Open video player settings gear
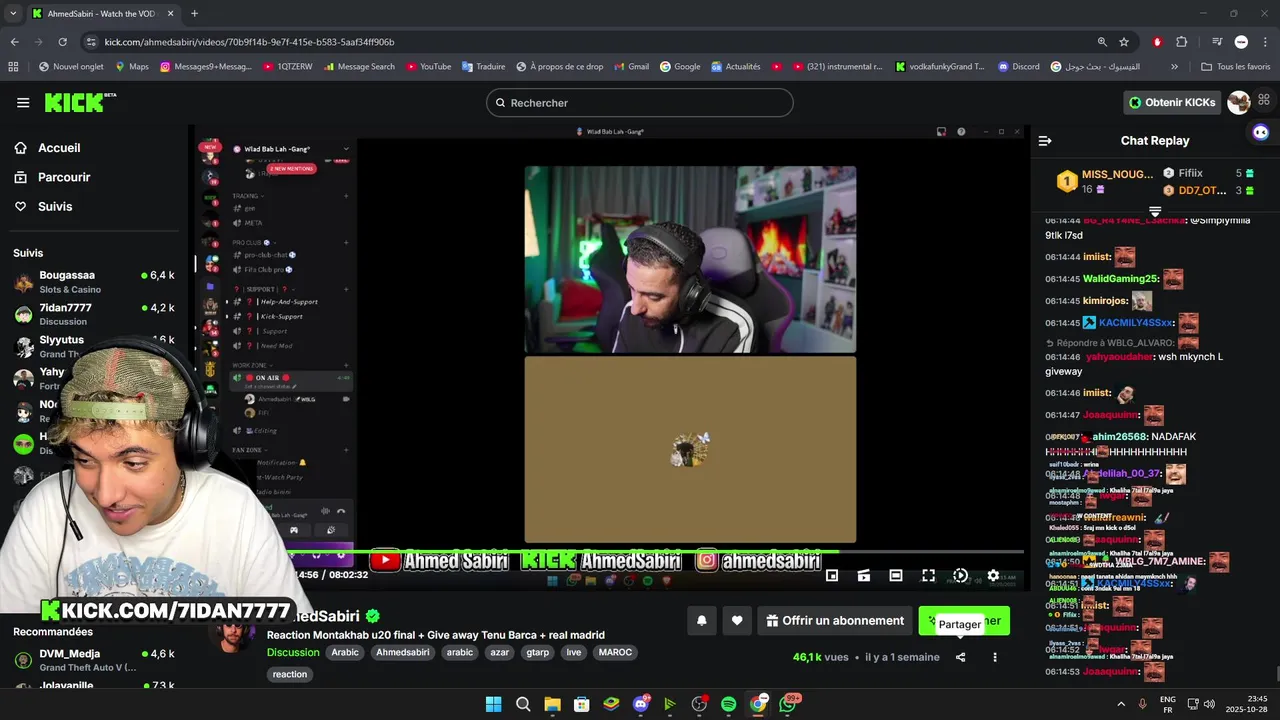The image size is (1280, 720). [993, 575]
